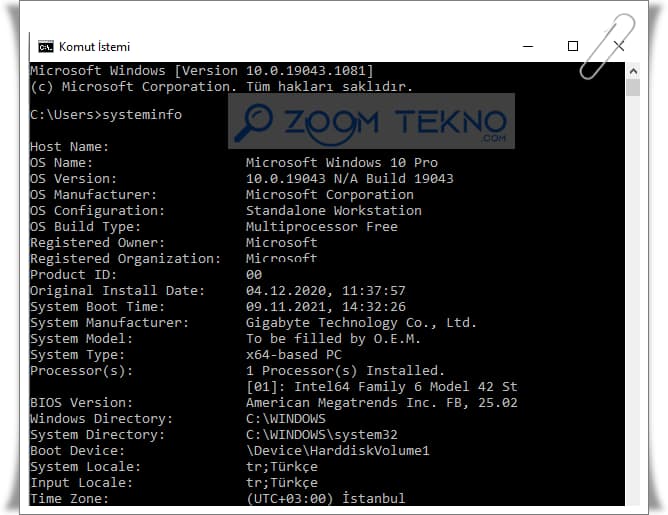
Task: Click the 'Multiprocessor Free' value
Action: 322,227
